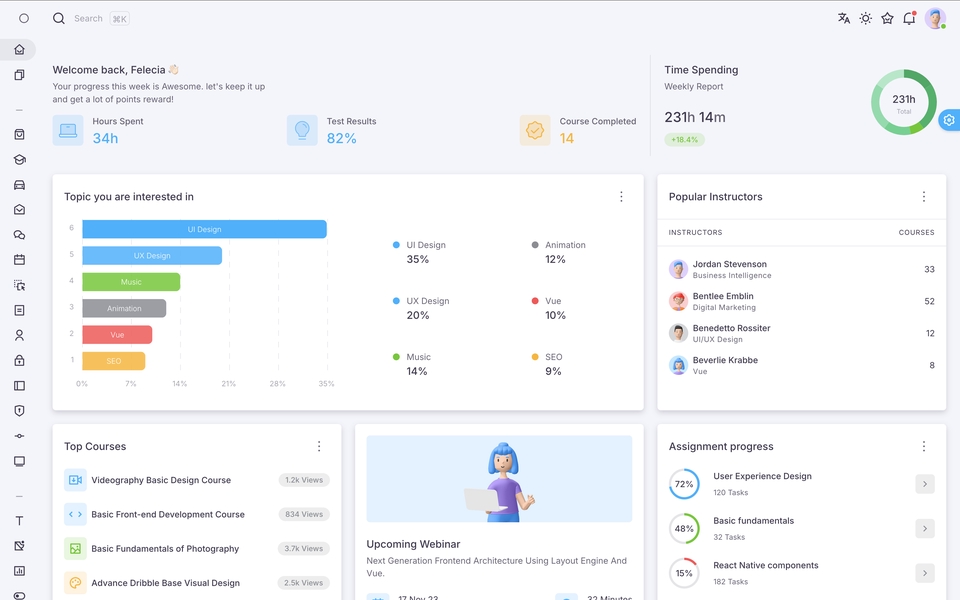Viewport: 960px width, 600px height.
Task: Open the toggle-switch icon at the sidebar bottom
Action: coord(19,595)
